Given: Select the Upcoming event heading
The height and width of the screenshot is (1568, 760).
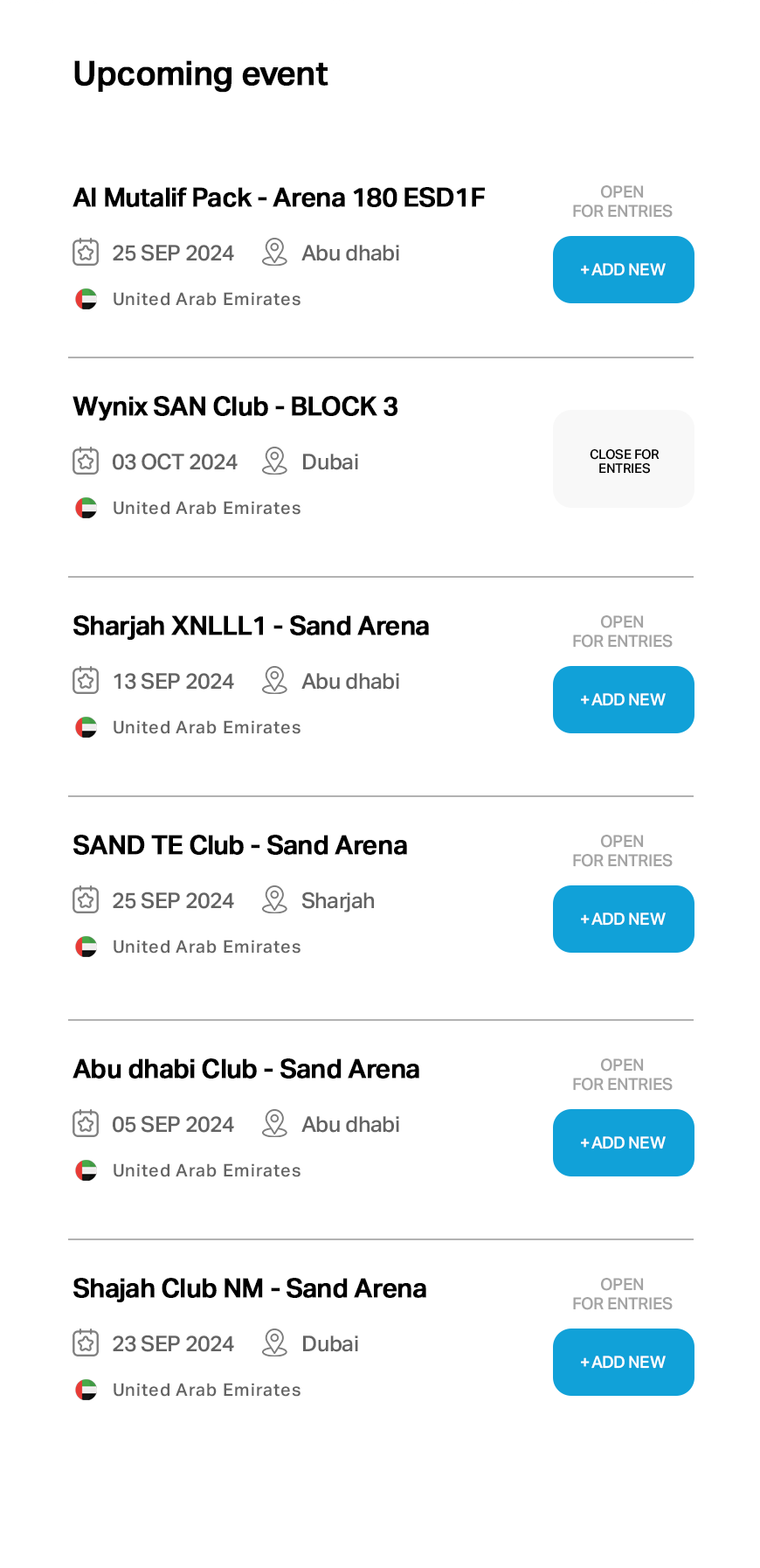Looking at the screenshot, I should [200, 74].
